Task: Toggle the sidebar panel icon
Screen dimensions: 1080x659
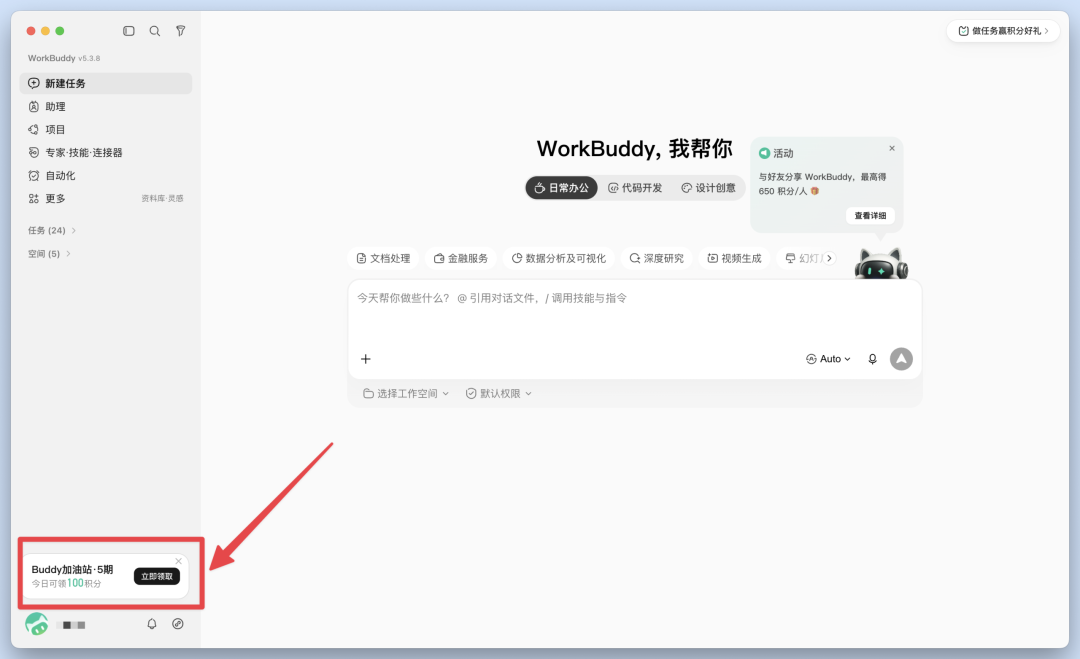Action: click(x=129, y=31)
